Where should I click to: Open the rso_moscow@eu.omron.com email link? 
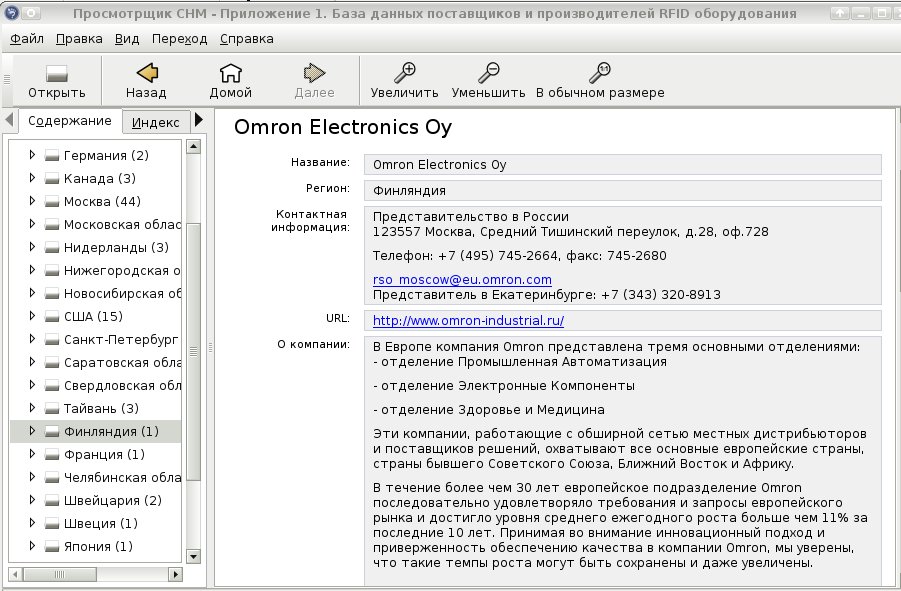(462, 280)
